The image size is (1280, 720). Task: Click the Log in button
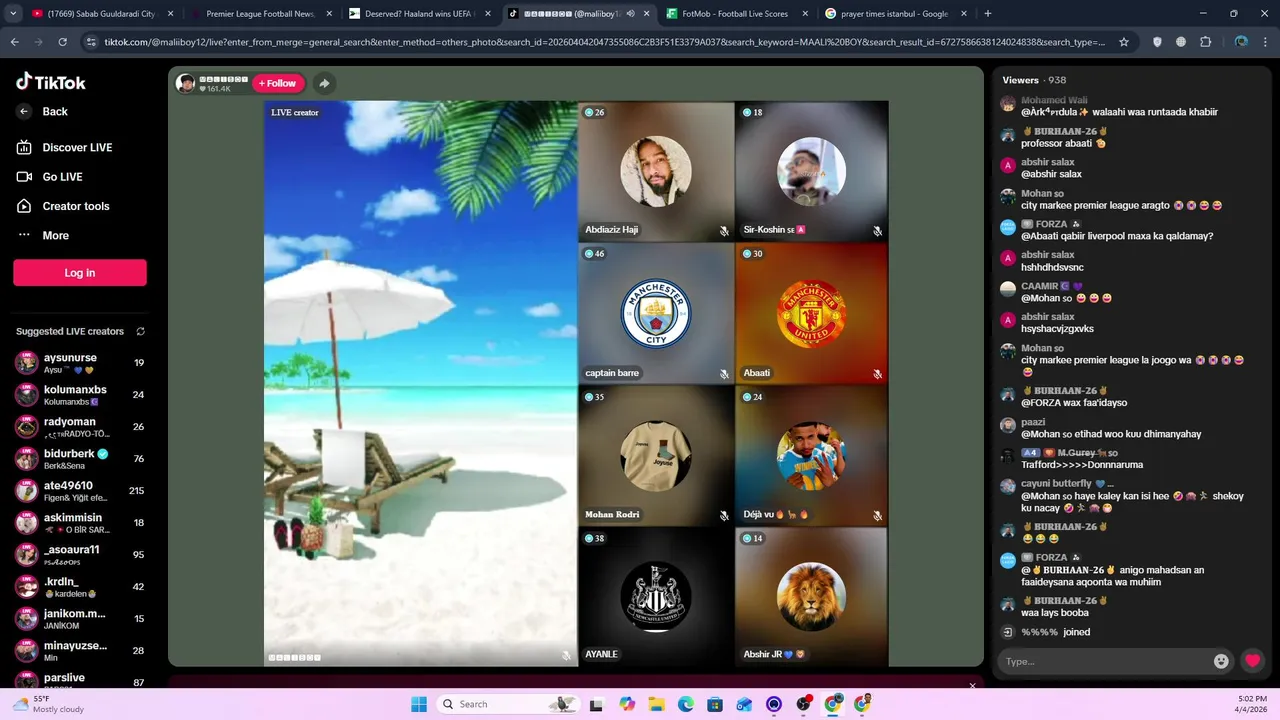80,273
